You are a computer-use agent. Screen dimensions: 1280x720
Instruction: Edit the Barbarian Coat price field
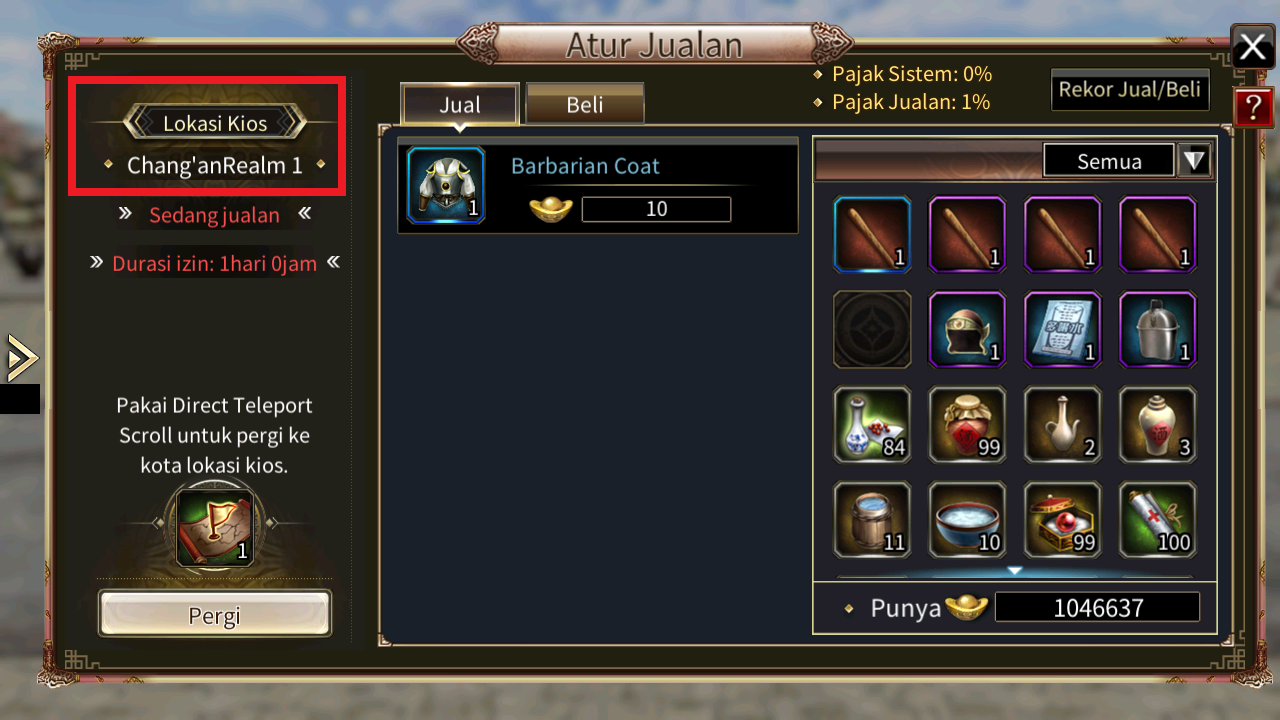pos(656,209)
